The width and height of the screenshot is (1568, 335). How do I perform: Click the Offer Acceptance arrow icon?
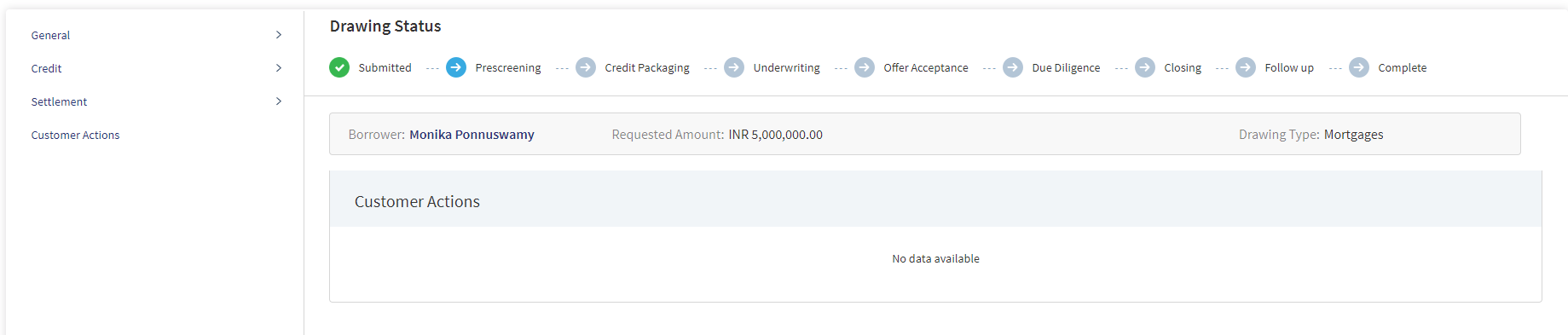pos(865,67)
